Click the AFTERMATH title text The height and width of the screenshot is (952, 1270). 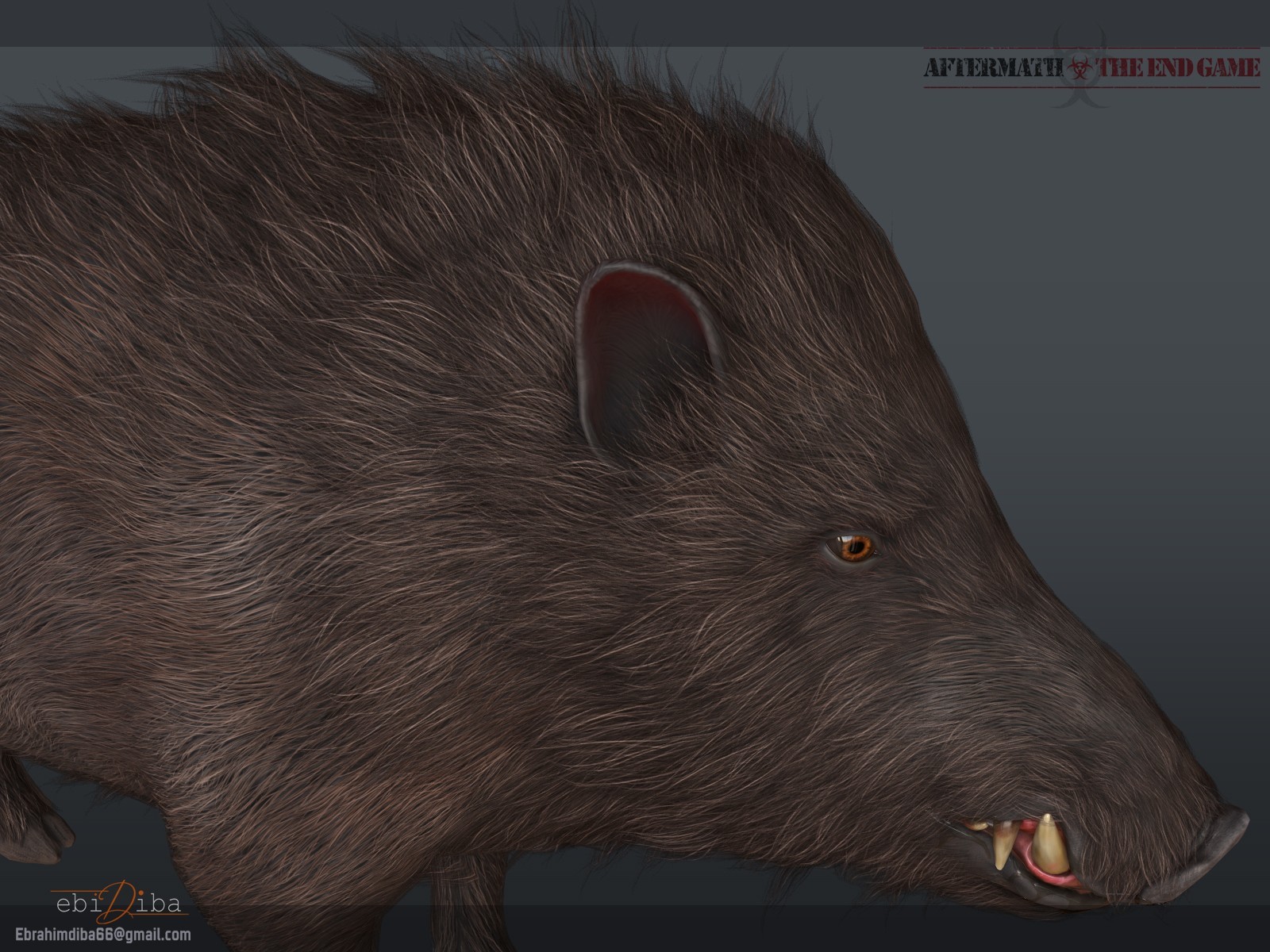point(995,68)
